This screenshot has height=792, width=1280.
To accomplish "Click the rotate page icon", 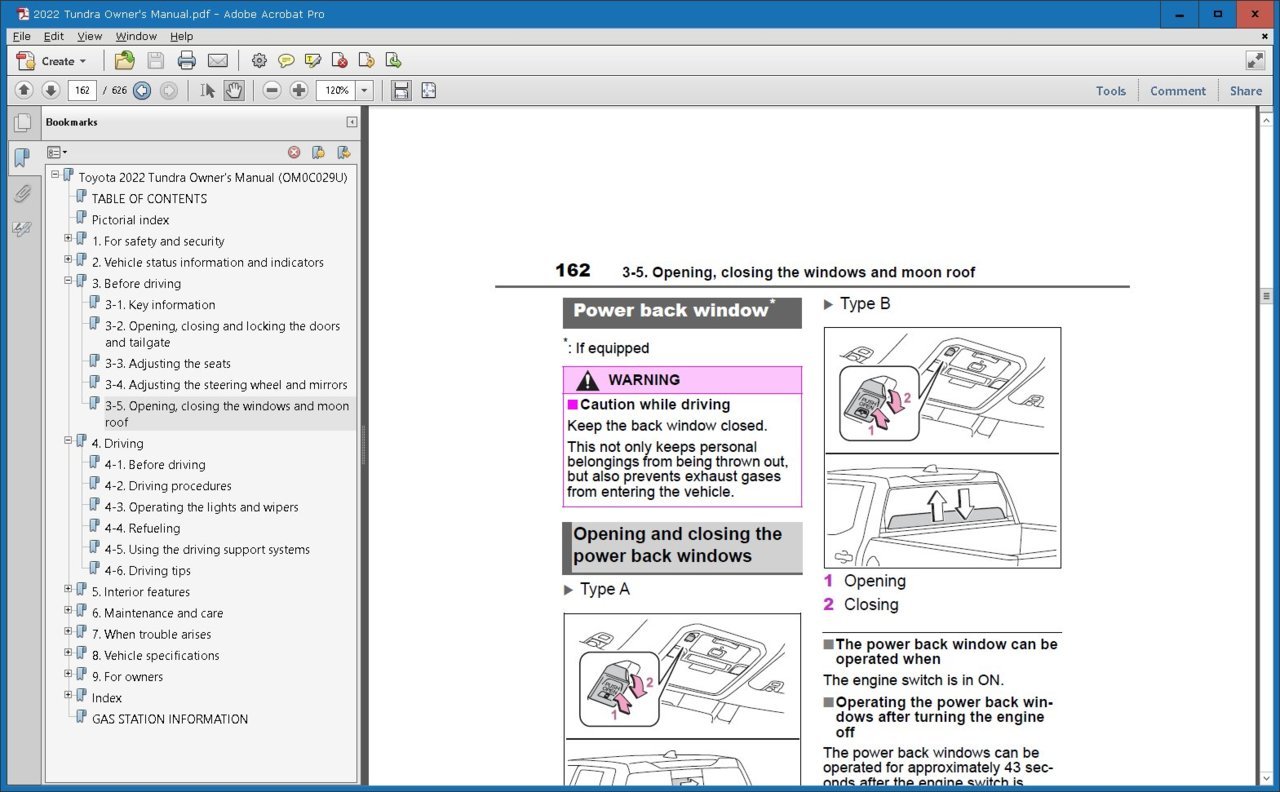I will 366,61.
